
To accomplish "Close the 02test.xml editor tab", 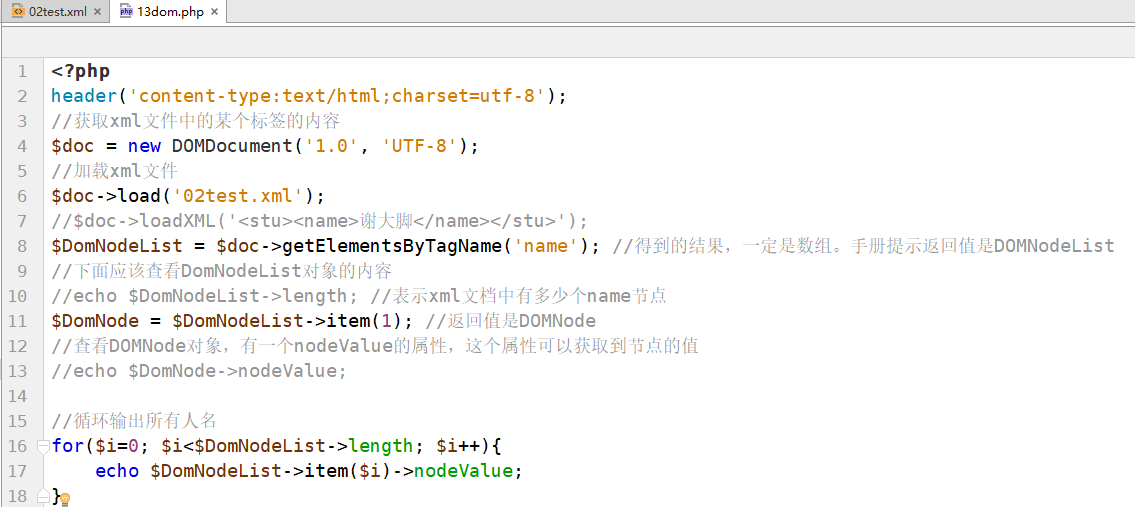I will (x=97, y=12).
